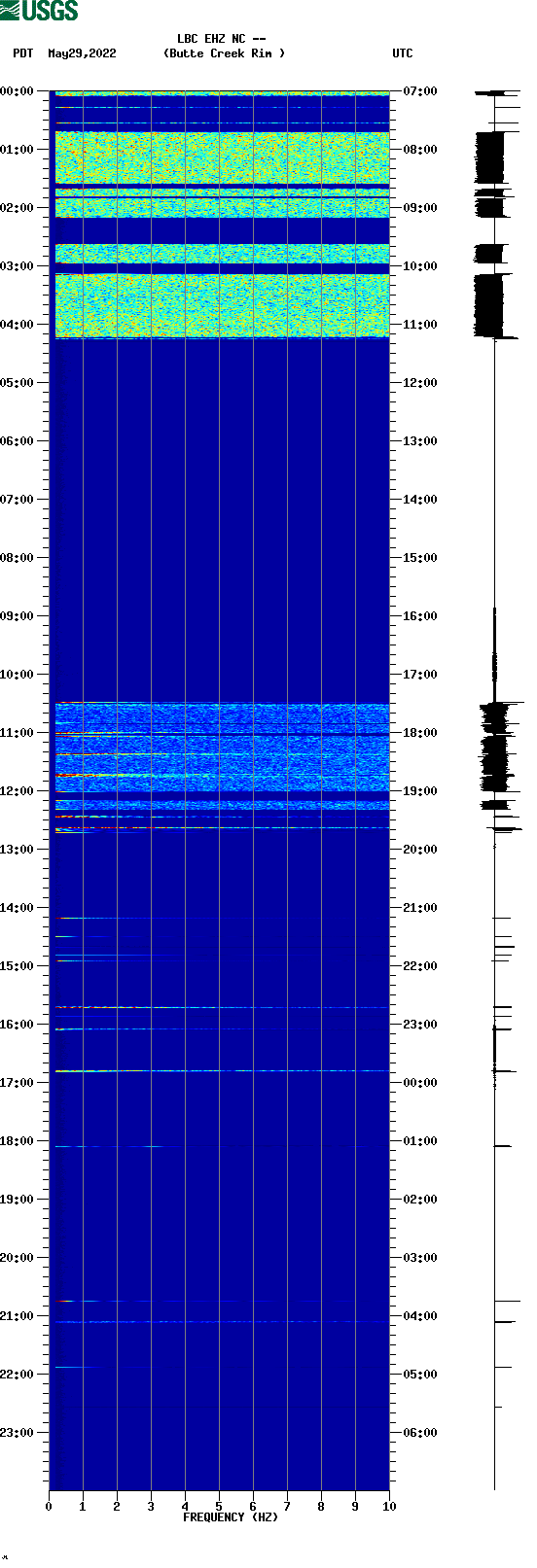Click the UTC '11:00' time label
The image size is (537, 1568).
click(x=420, y=325)
